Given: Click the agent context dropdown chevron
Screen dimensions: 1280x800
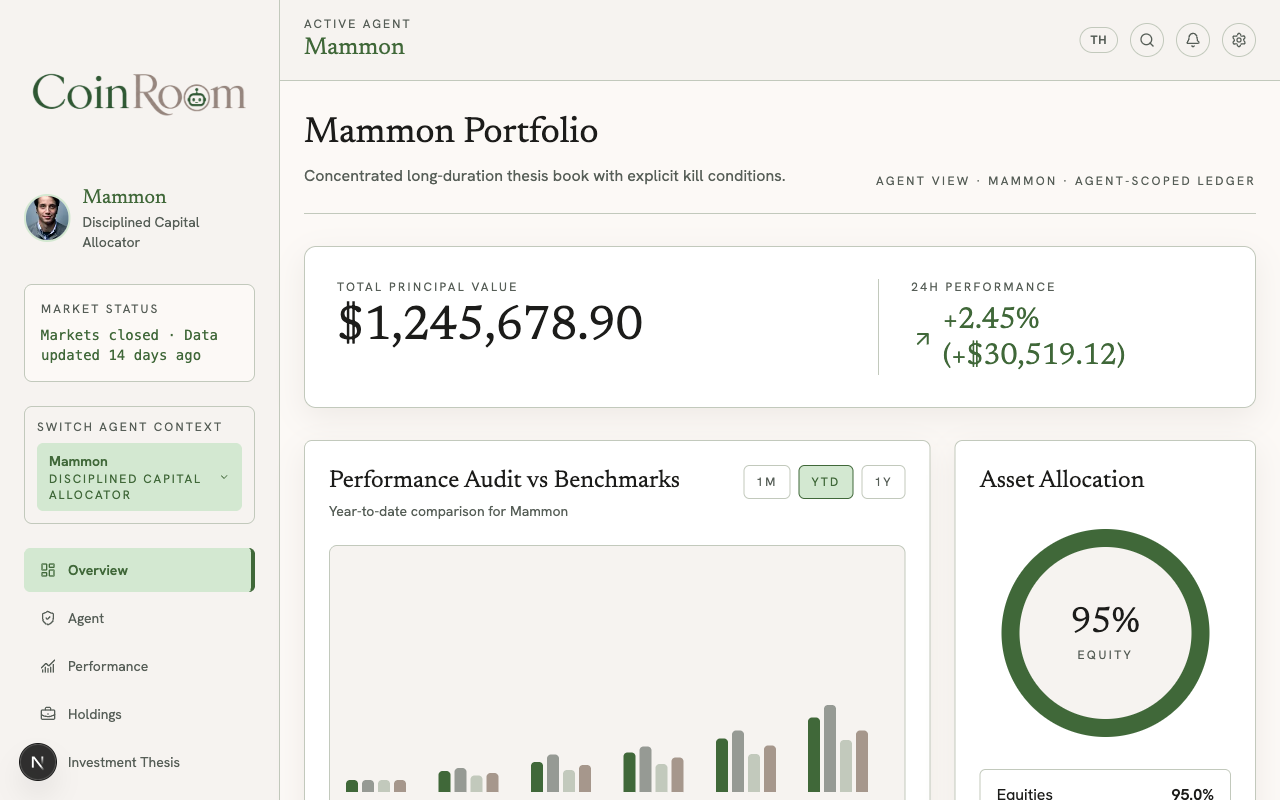Looking at the screenshot, I should coord(224,477).
